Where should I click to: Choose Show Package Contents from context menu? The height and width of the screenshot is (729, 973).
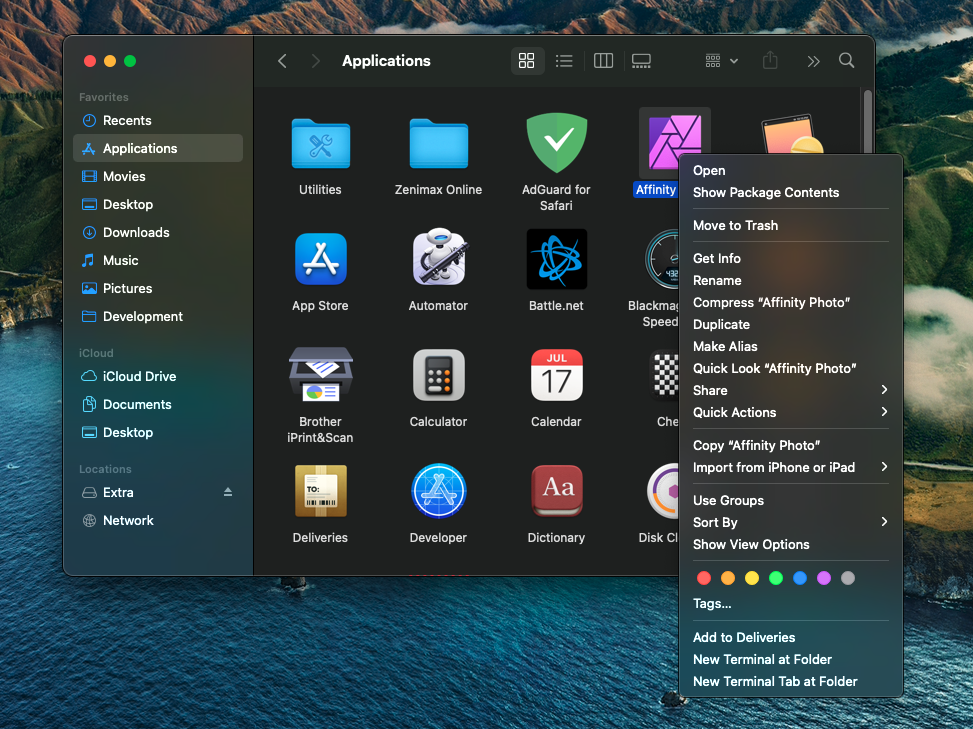(766, 192)
